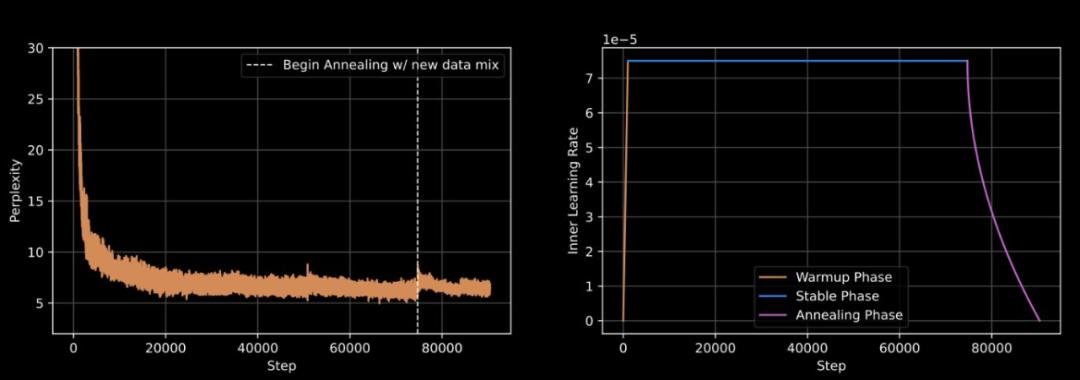Click the Step label under perplexity chart
1080x380 pixels.
point(281,366)
